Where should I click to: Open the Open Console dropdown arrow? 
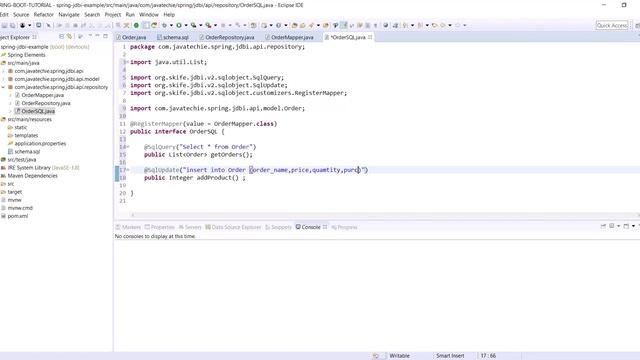tap(633, 226)
